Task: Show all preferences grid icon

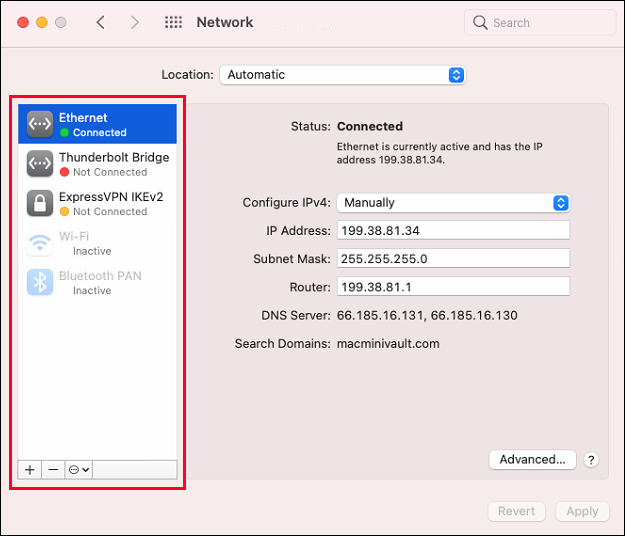Action: point(173,22)
